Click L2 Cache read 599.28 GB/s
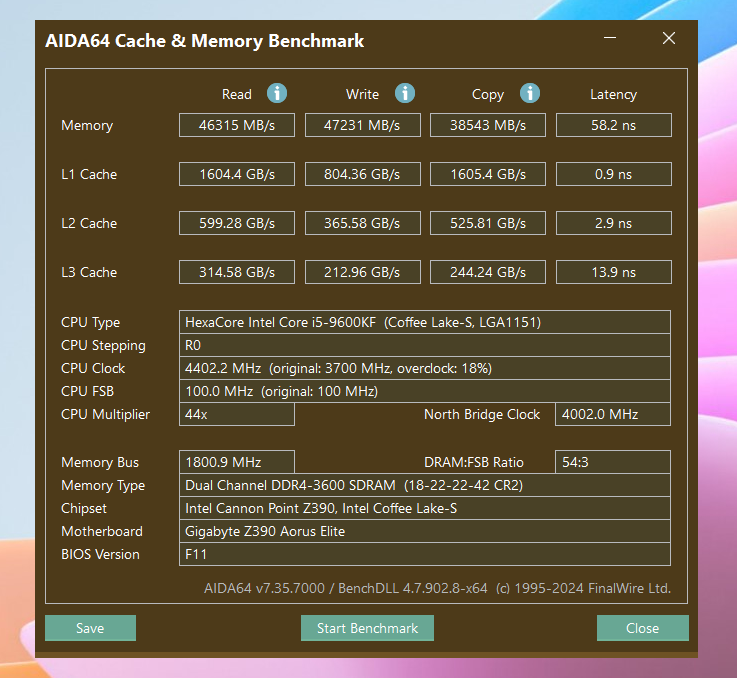 click(237, 223)
